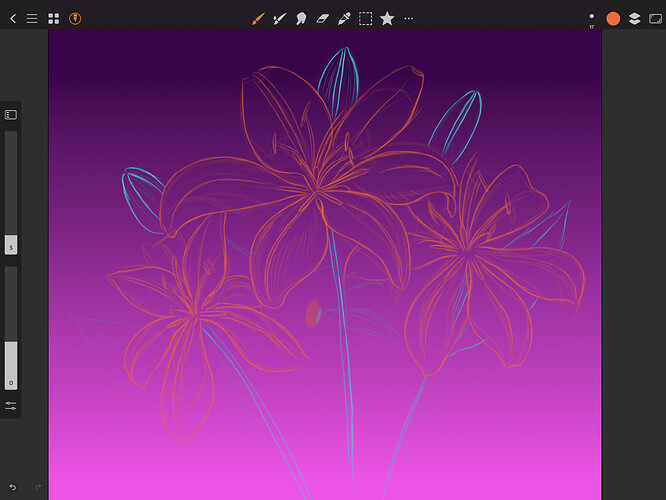666x500 pixels.
Task: Tap the orange pen-nib circle icon
Action: 75,19
